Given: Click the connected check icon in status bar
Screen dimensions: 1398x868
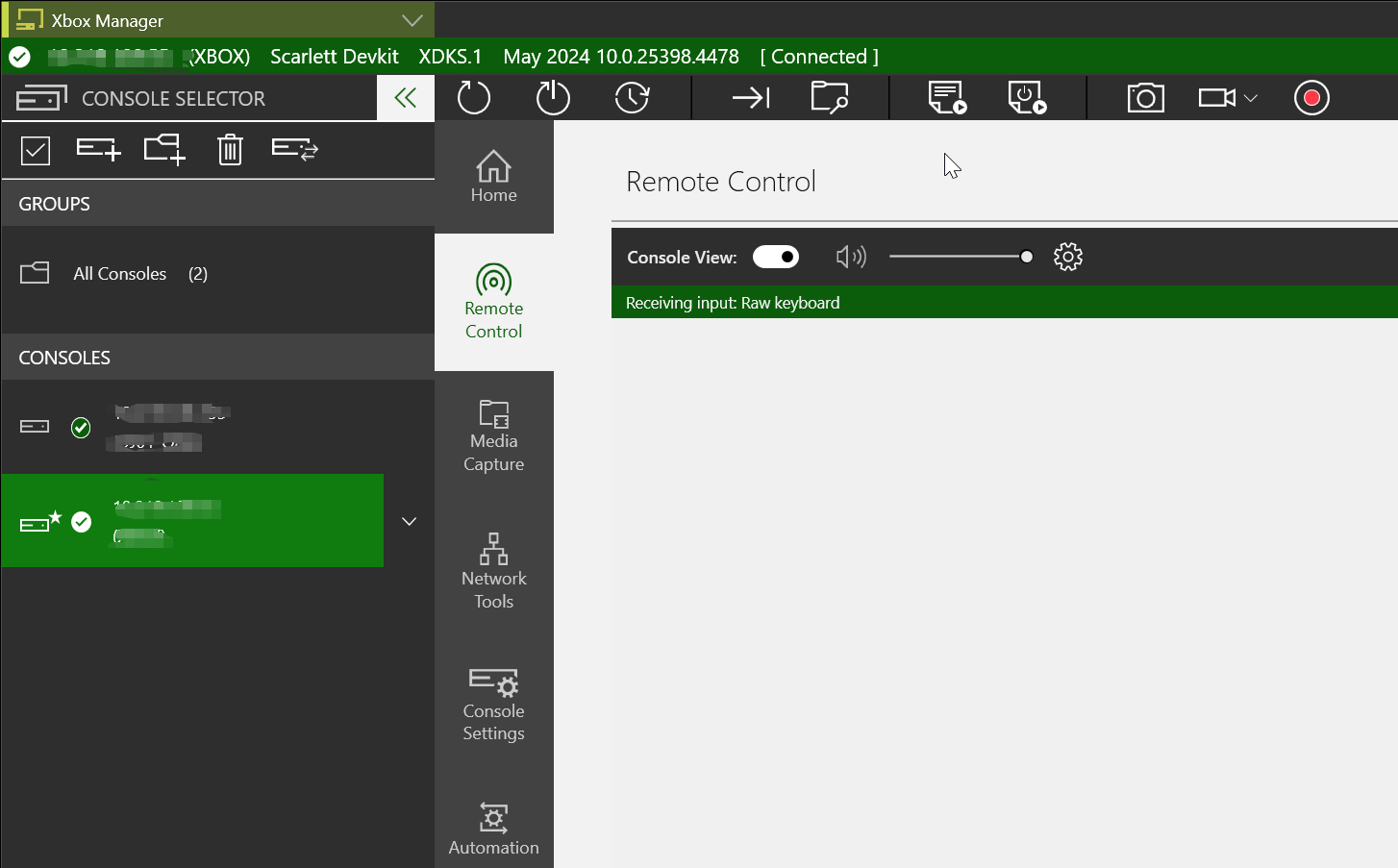Looking at the screenshot, I should click(19, 57).
